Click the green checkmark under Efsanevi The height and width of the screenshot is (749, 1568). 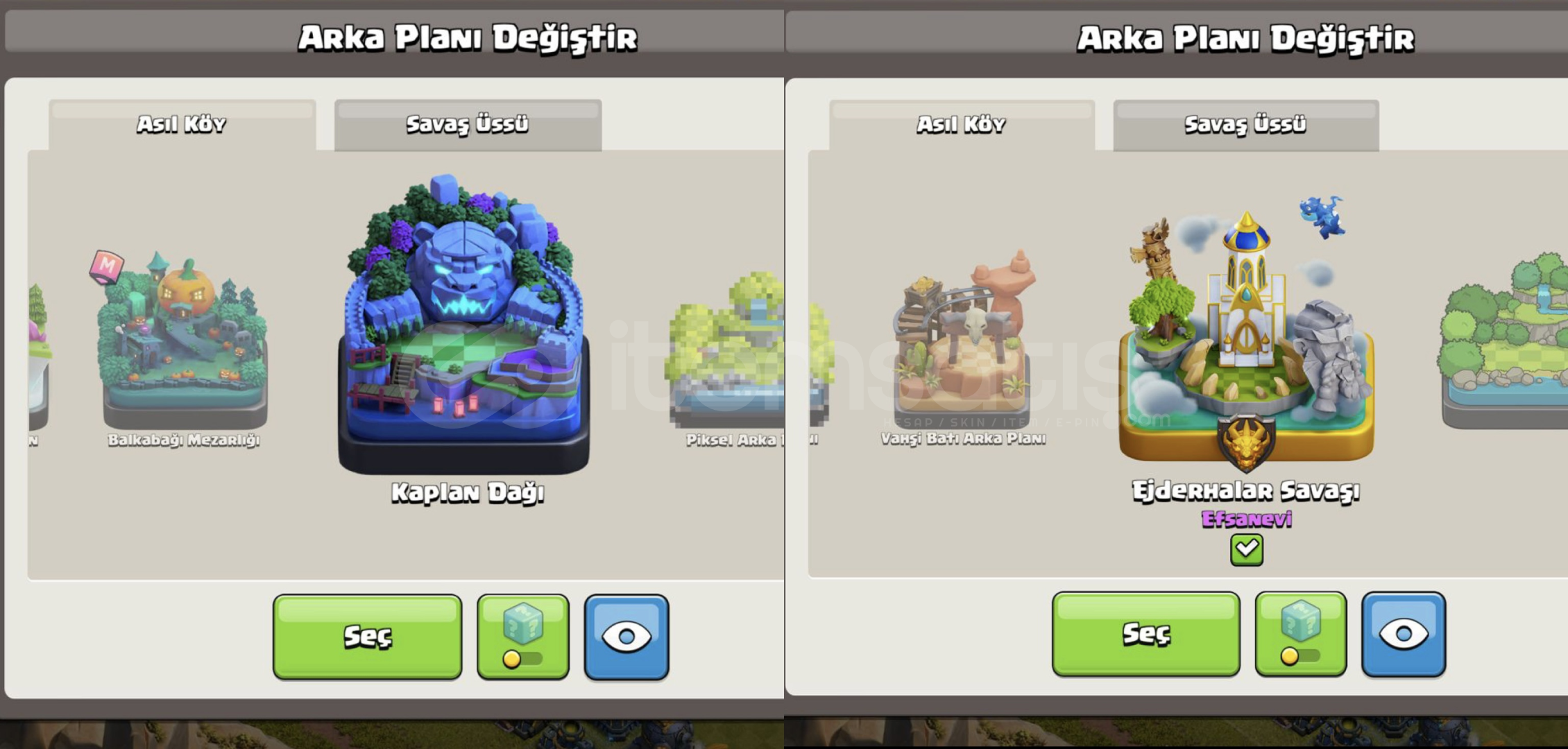(x=1247, y=550)
